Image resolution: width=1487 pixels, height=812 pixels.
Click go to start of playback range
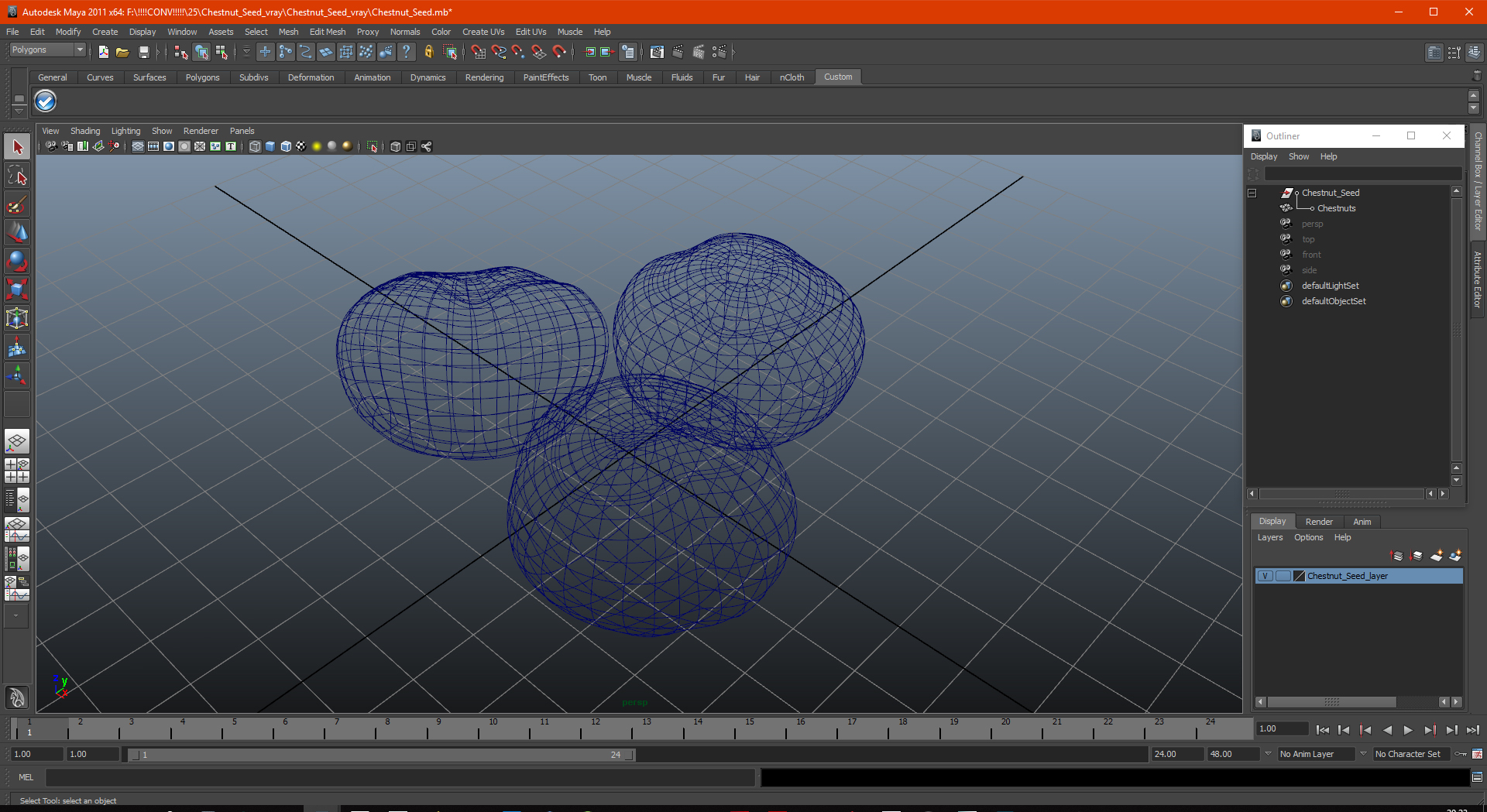(x=1322, y=729)
